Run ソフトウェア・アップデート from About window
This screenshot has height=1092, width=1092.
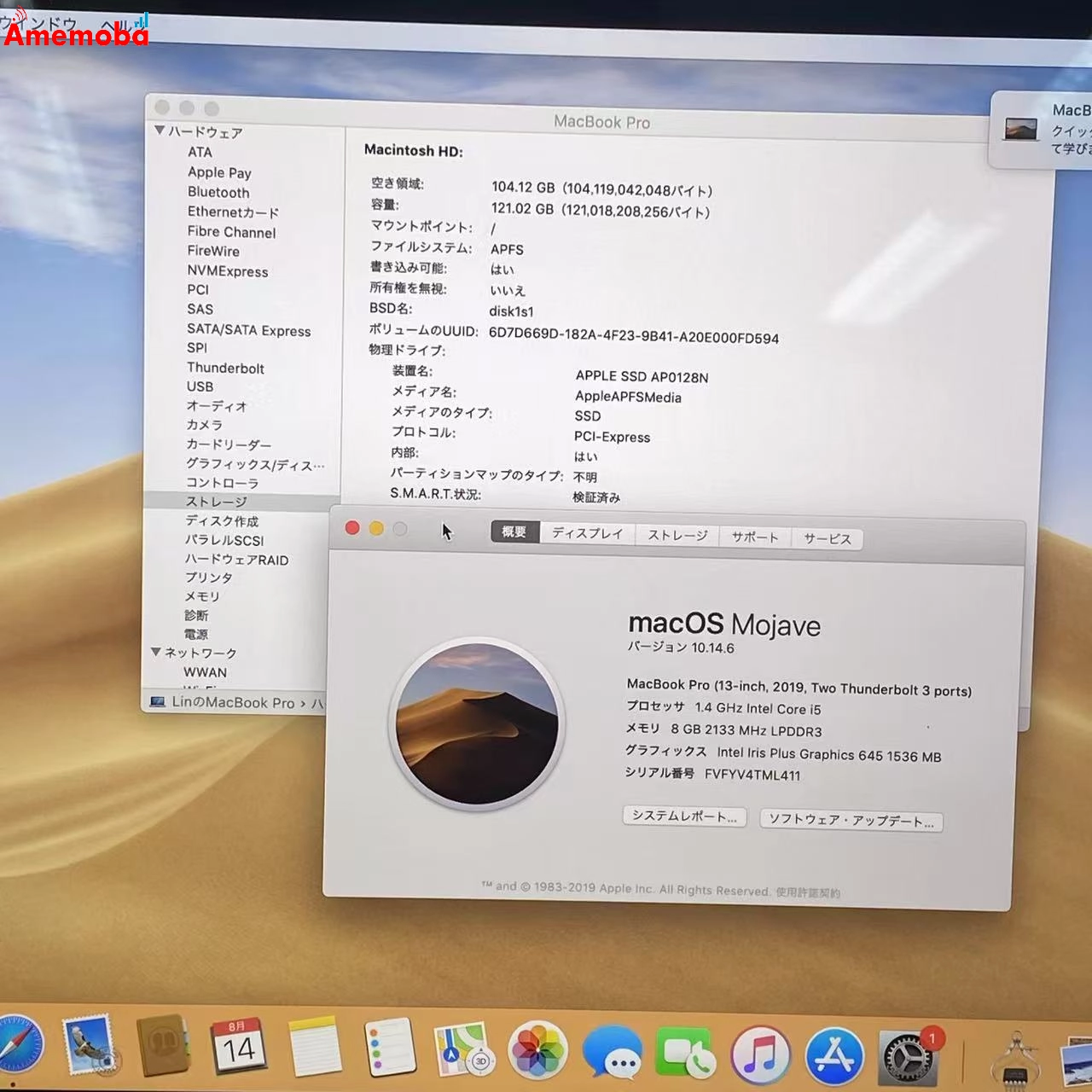click(x=850, y=821)
